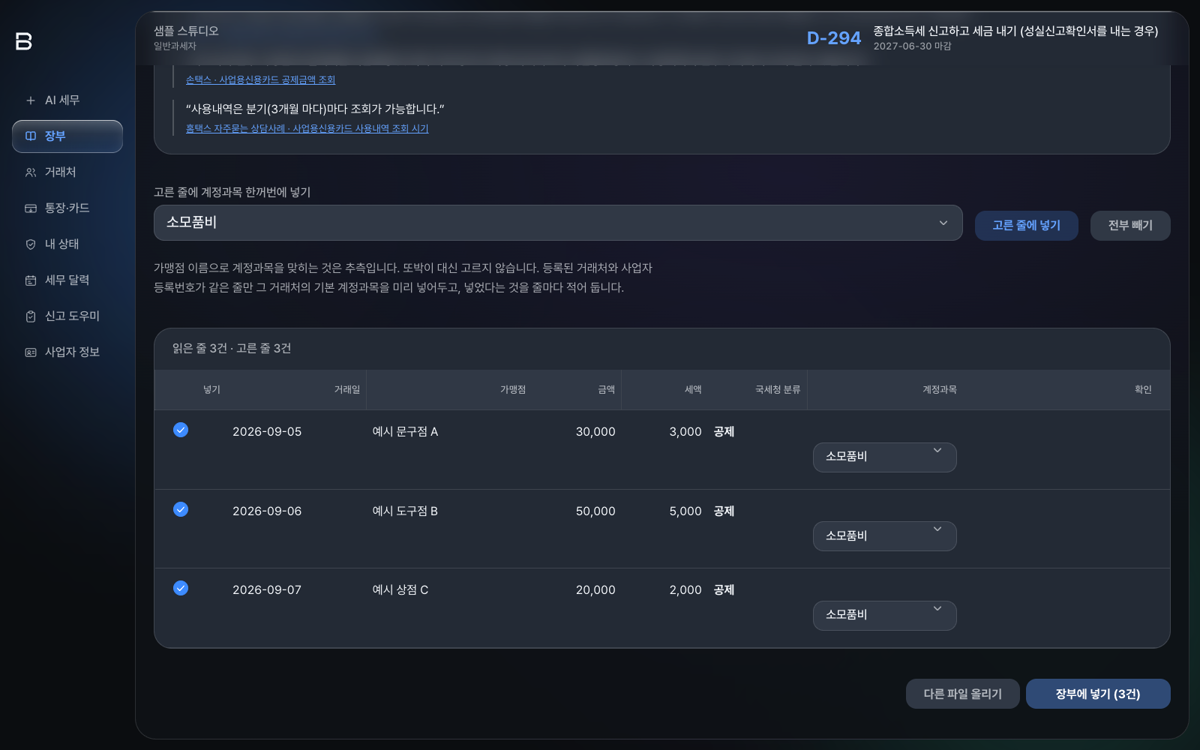The width and height of the screenshot is (1200, 750).
Task: Click the 고른 줄에 넣기 button
Action: click(x=1026, y=225)
